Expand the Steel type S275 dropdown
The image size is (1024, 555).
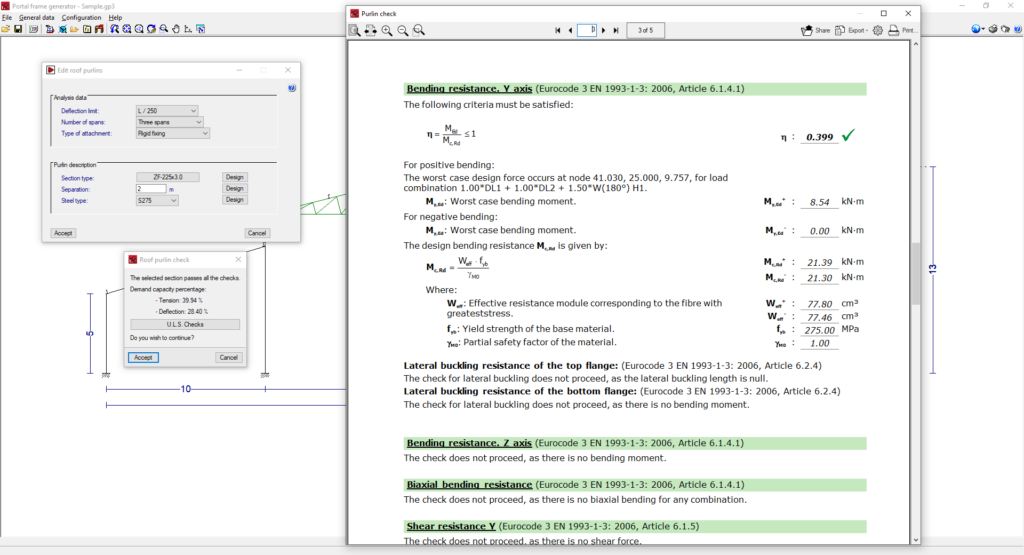[x=158, y=200]
